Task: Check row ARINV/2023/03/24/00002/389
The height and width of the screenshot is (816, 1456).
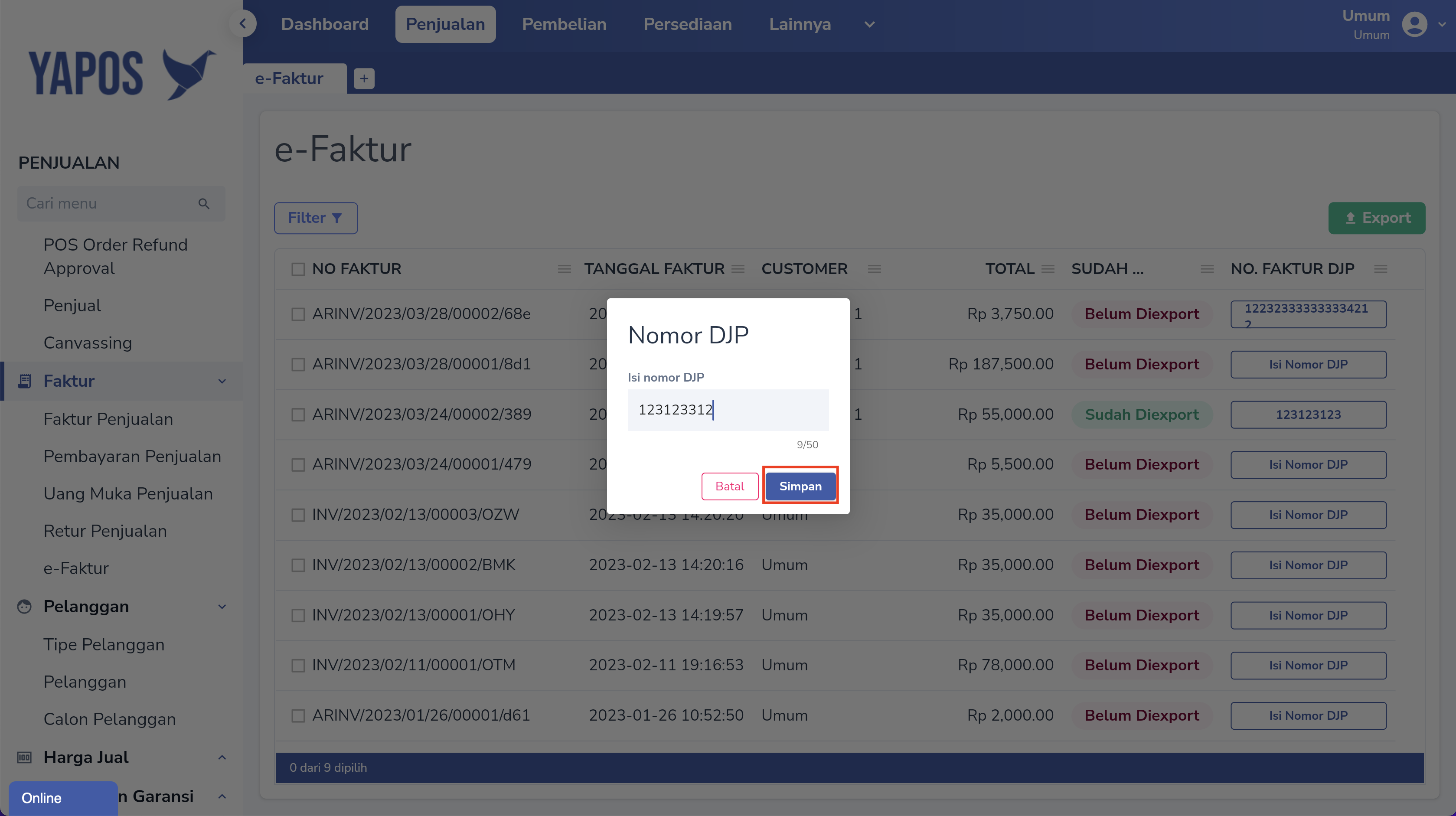Action: point(298,415)
